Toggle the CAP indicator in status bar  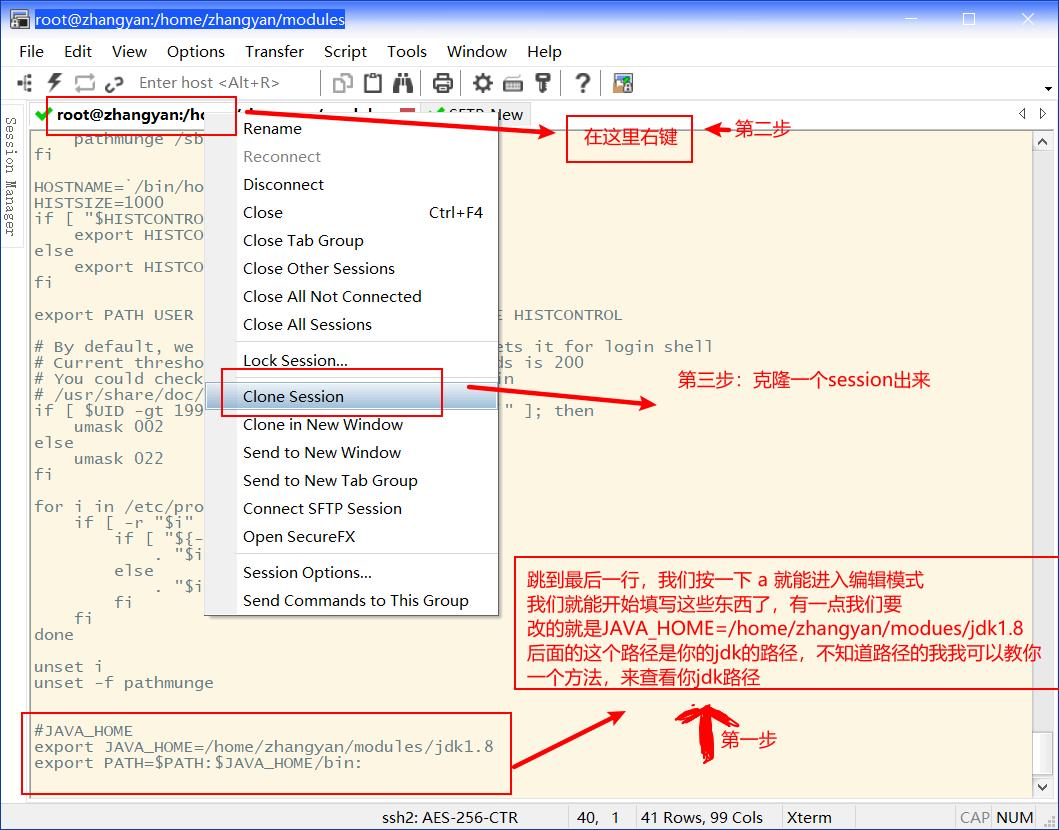tap(973, 817)
